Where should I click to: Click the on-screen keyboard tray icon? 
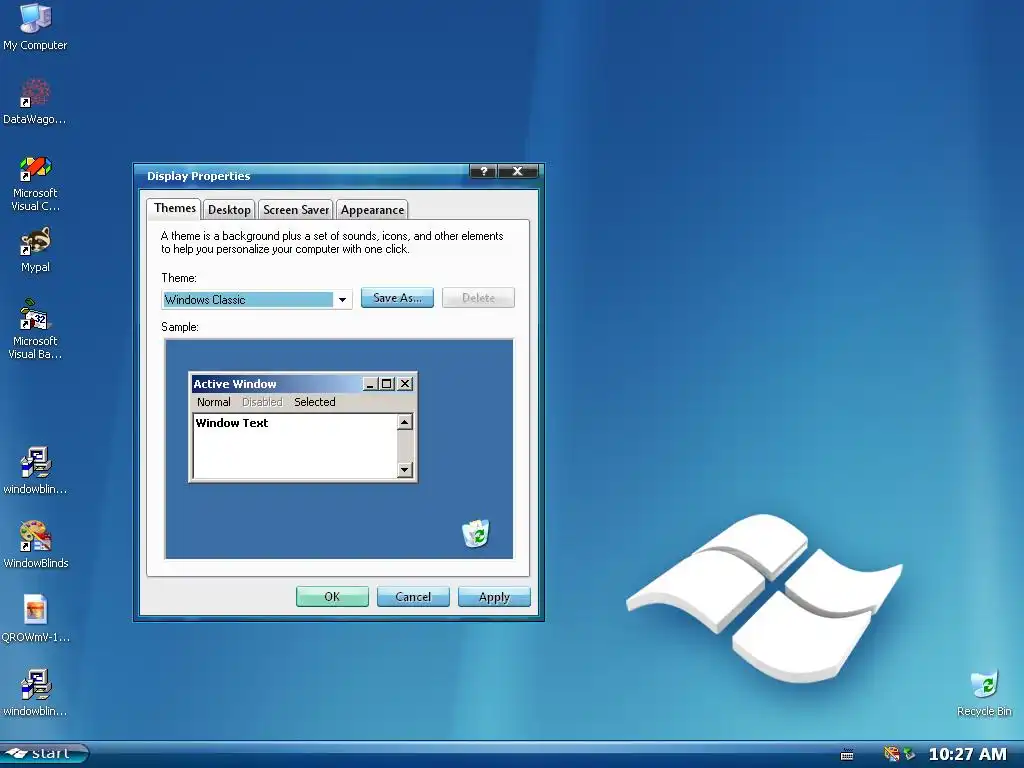click(x=847, y=754)
